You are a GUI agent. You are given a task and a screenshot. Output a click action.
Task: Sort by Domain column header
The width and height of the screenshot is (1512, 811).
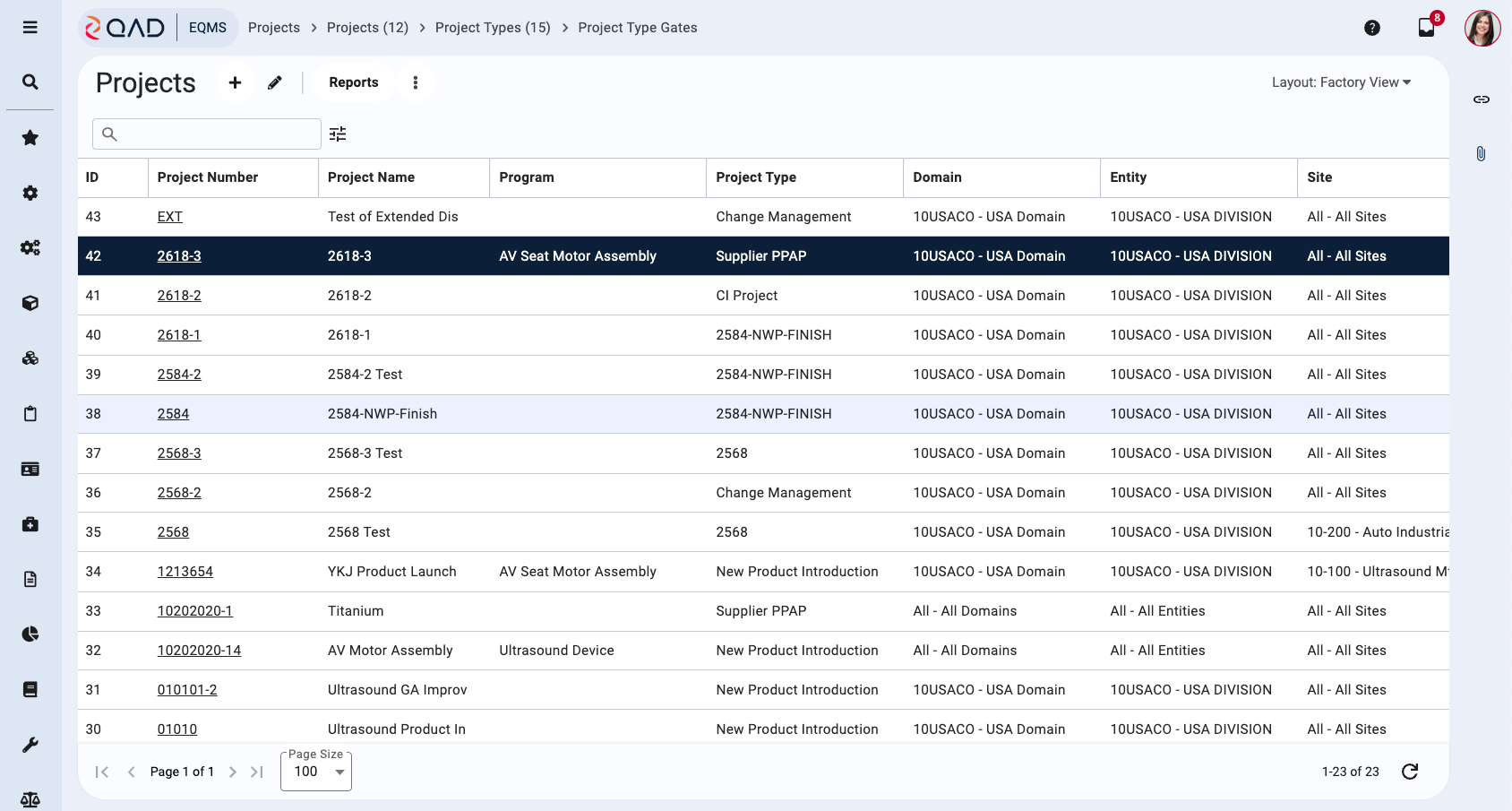pyautogui.click(x=1001, y=177)
